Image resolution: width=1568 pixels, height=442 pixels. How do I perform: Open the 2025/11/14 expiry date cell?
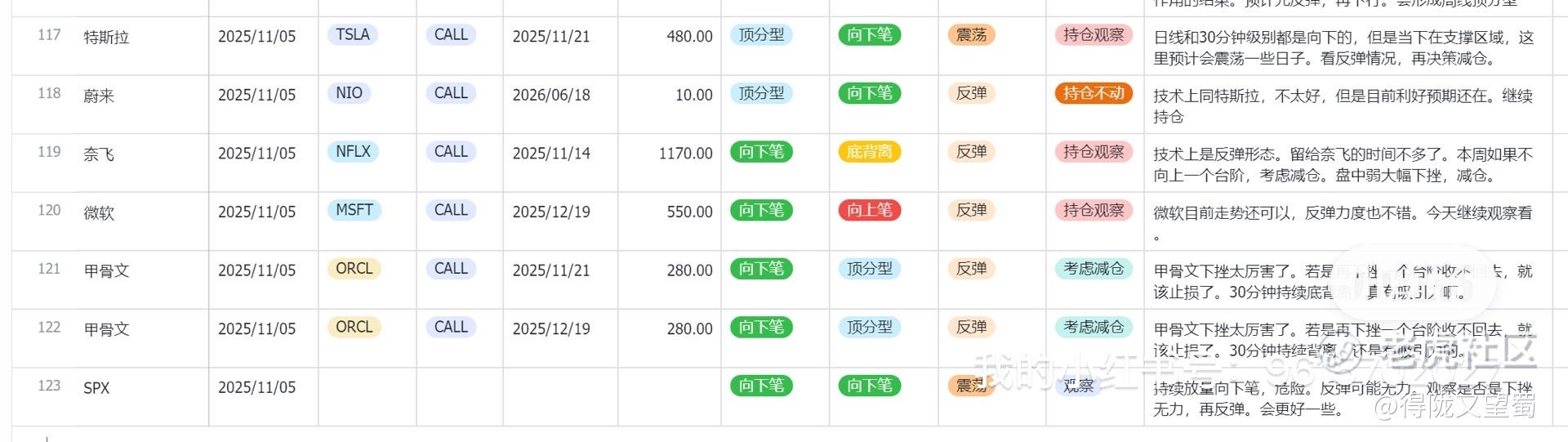click(551, 154)
